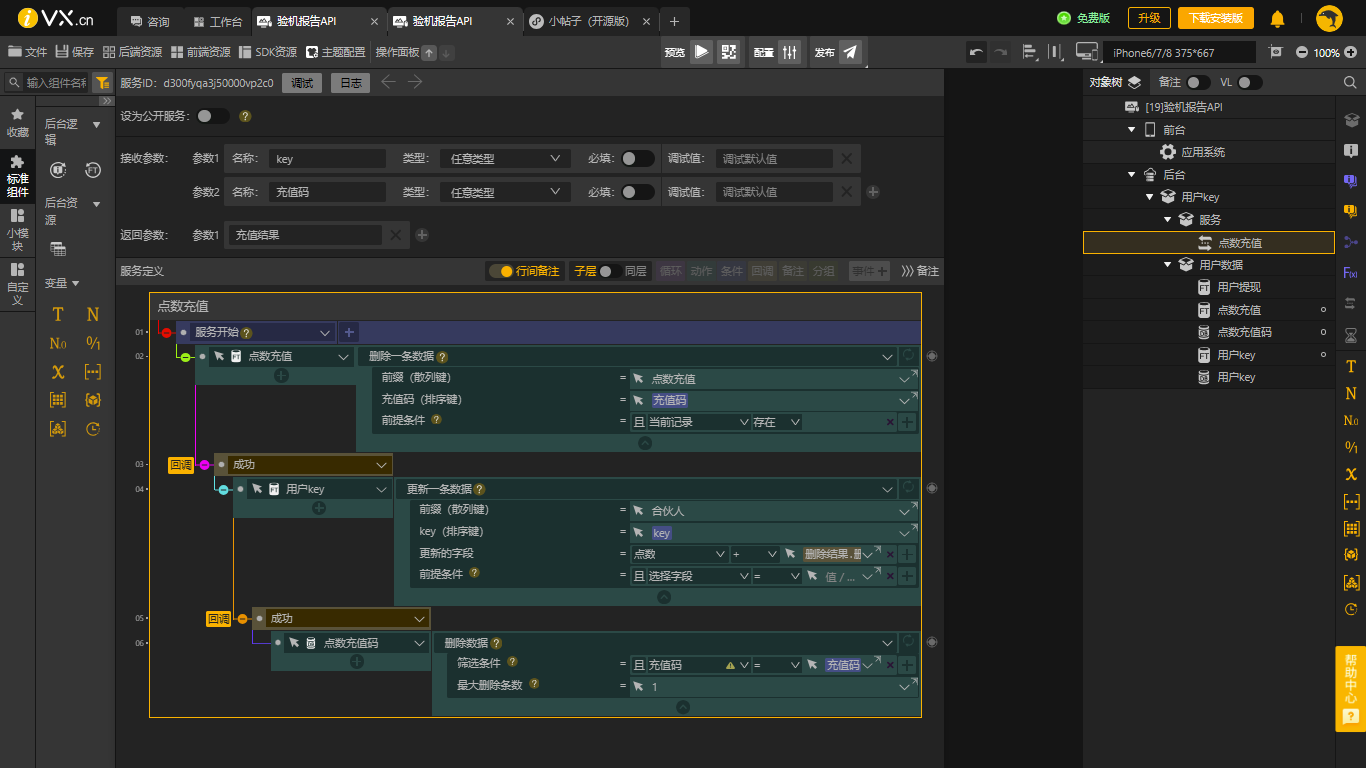Image resolution: width=1366 pixels, height=768 pixels.
Task: Click the notification bell icon
Action: click(1277, 19)
